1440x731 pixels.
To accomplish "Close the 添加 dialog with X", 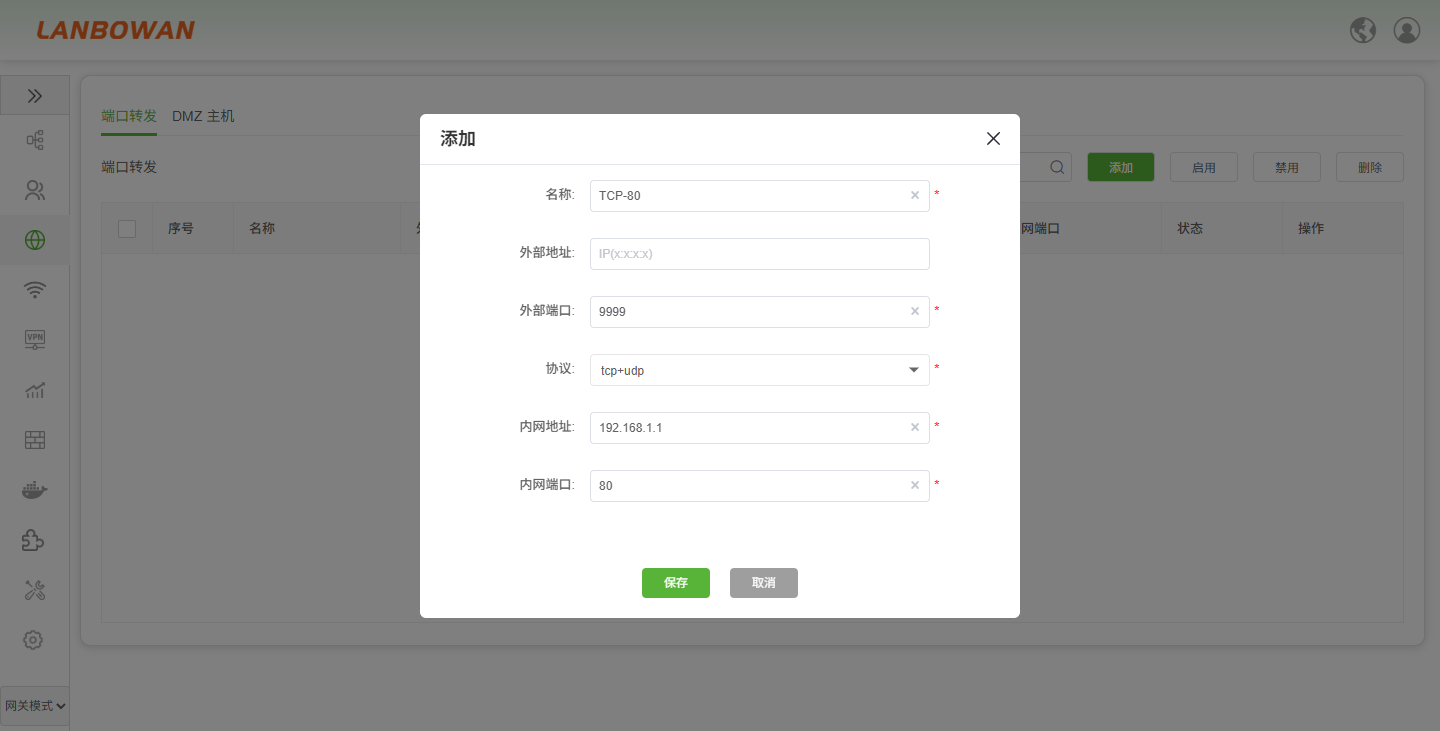I will tap(993, 139).
